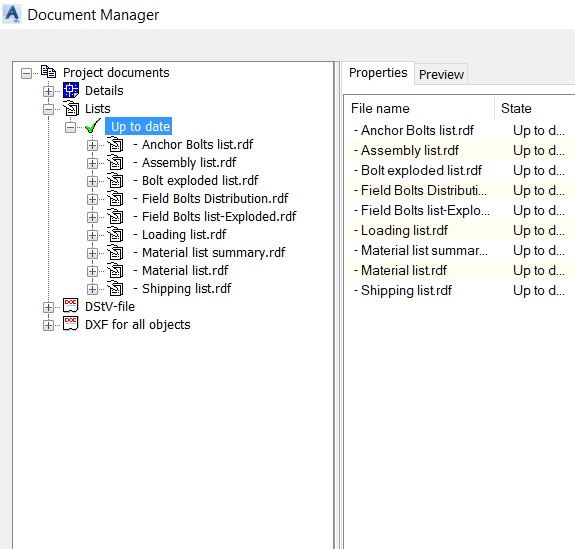The height and width of the screenshot is (549, 575).
Task: Expand the Bolt exploded list.rdf node
Action: (92, 181)
